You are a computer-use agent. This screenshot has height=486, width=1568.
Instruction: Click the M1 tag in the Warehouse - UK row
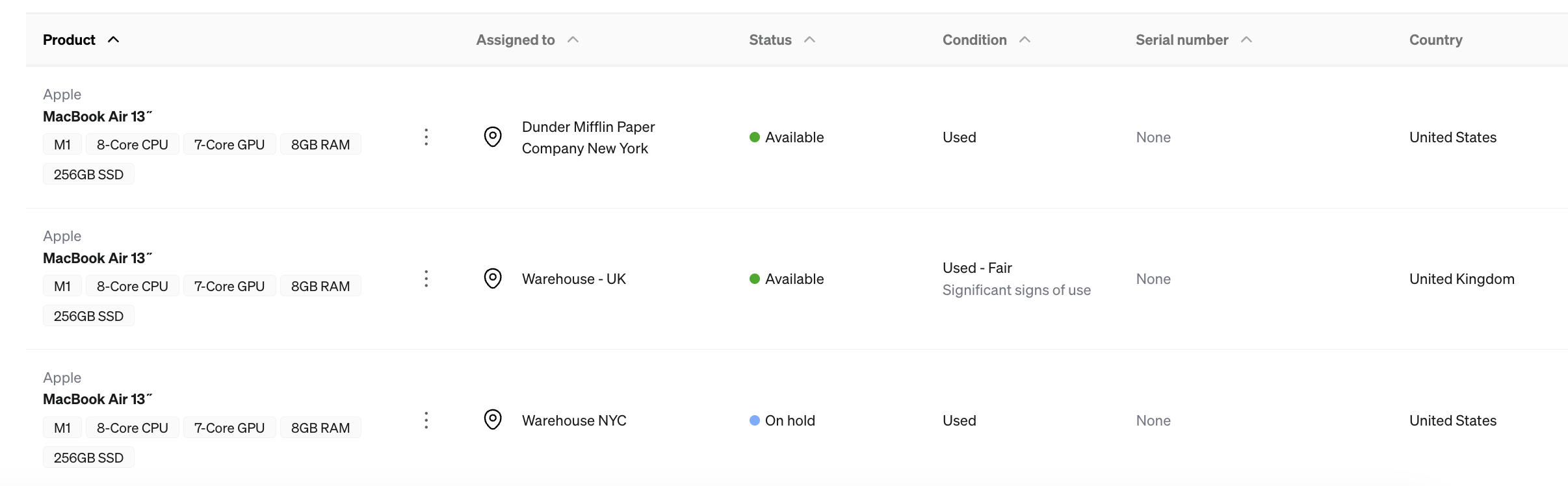click(62, 286)
